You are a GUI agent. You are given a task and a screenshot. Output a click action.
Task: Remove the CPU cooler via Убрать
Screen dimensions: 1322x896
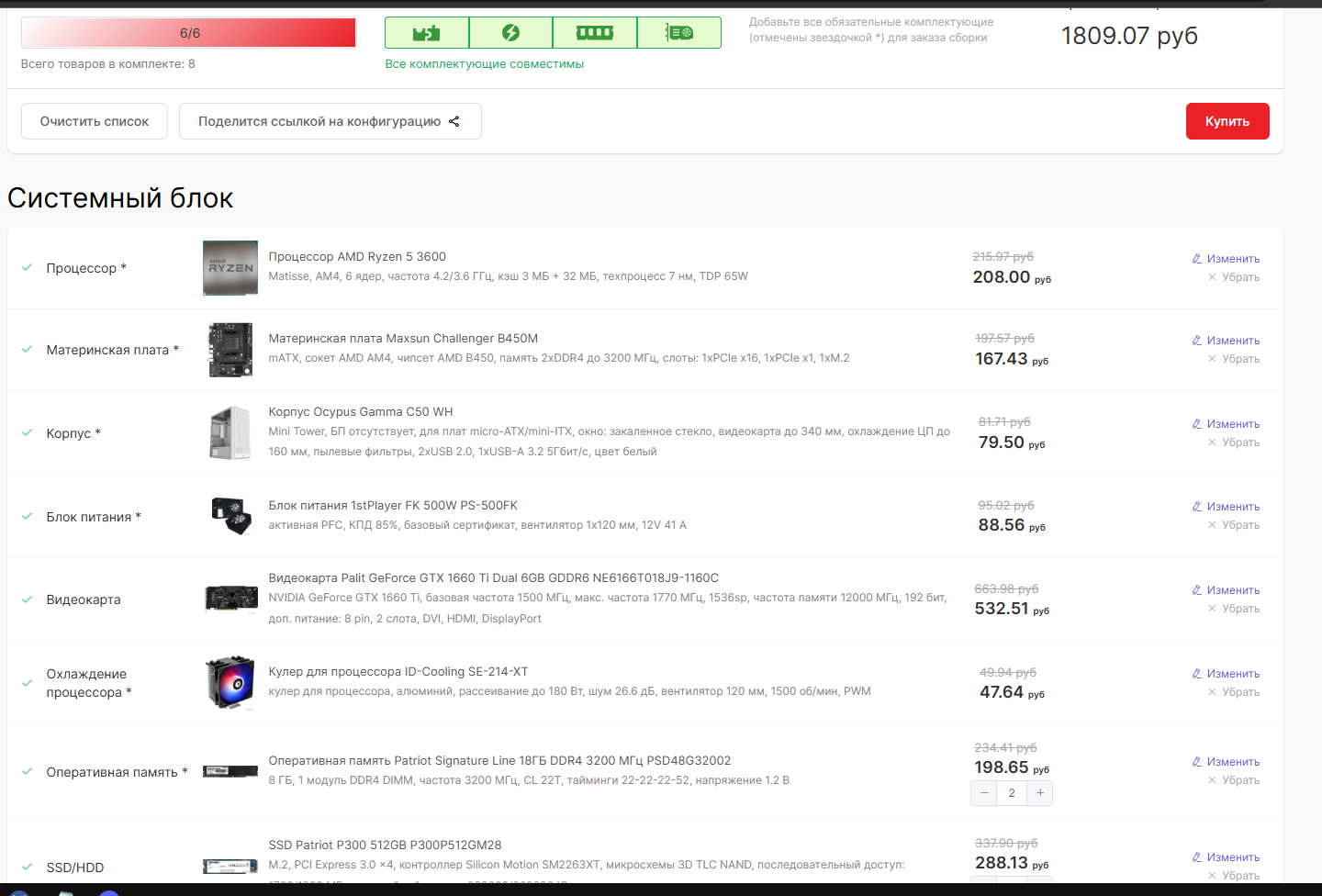[x=1234, y=692]
